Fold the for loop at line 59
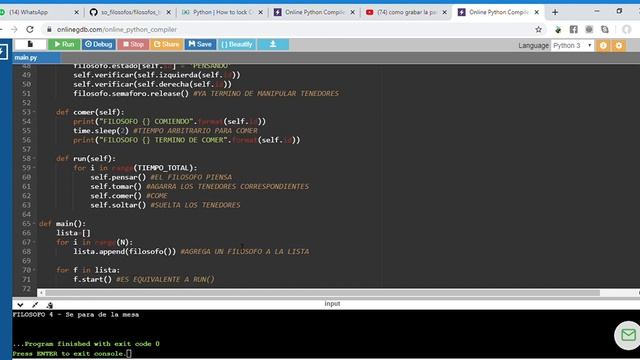640x360 pixels. click(34, 168)
